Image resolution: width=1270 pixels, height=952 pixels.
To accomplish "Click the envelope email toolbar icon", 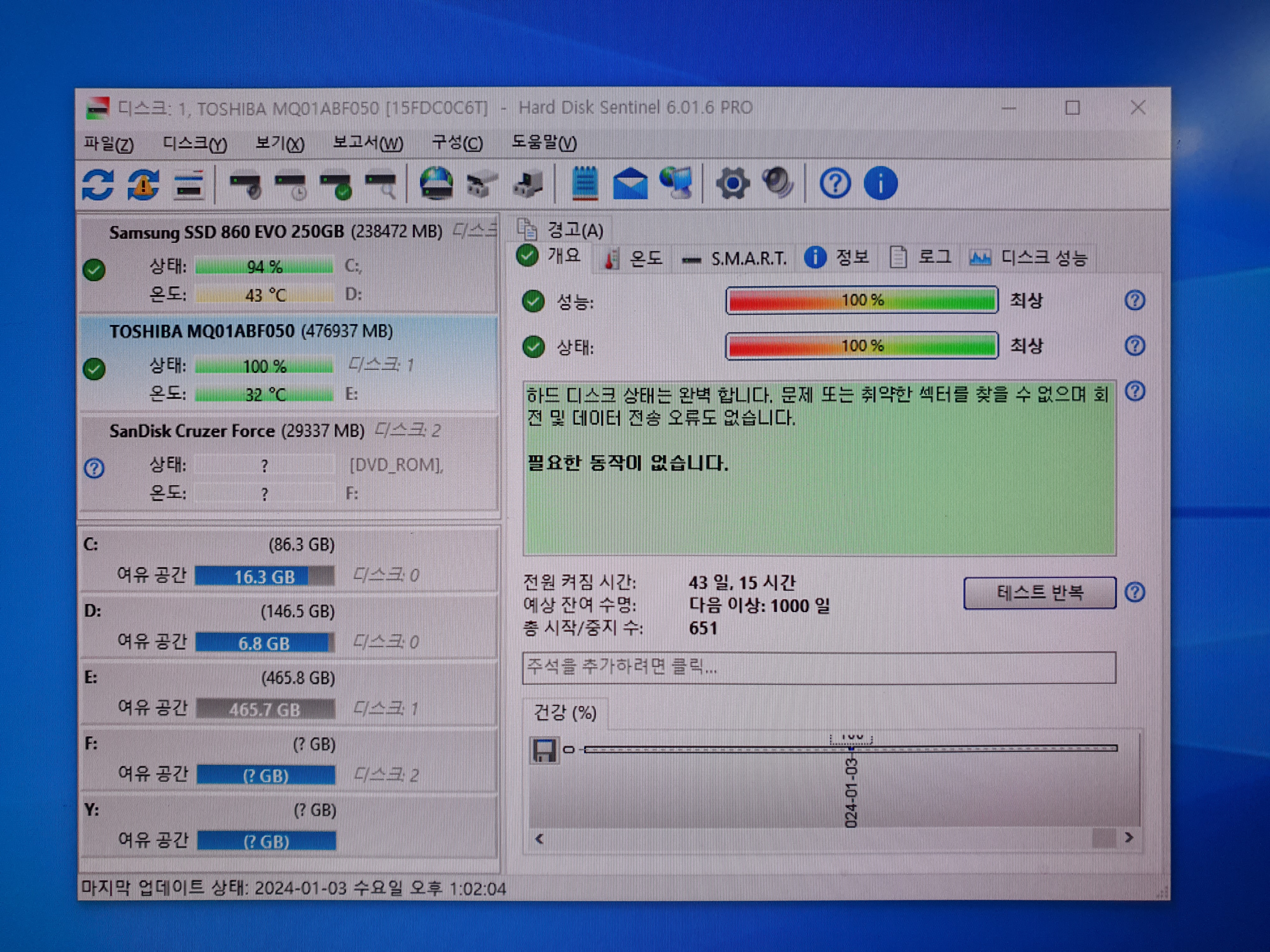I will [630, 184].
